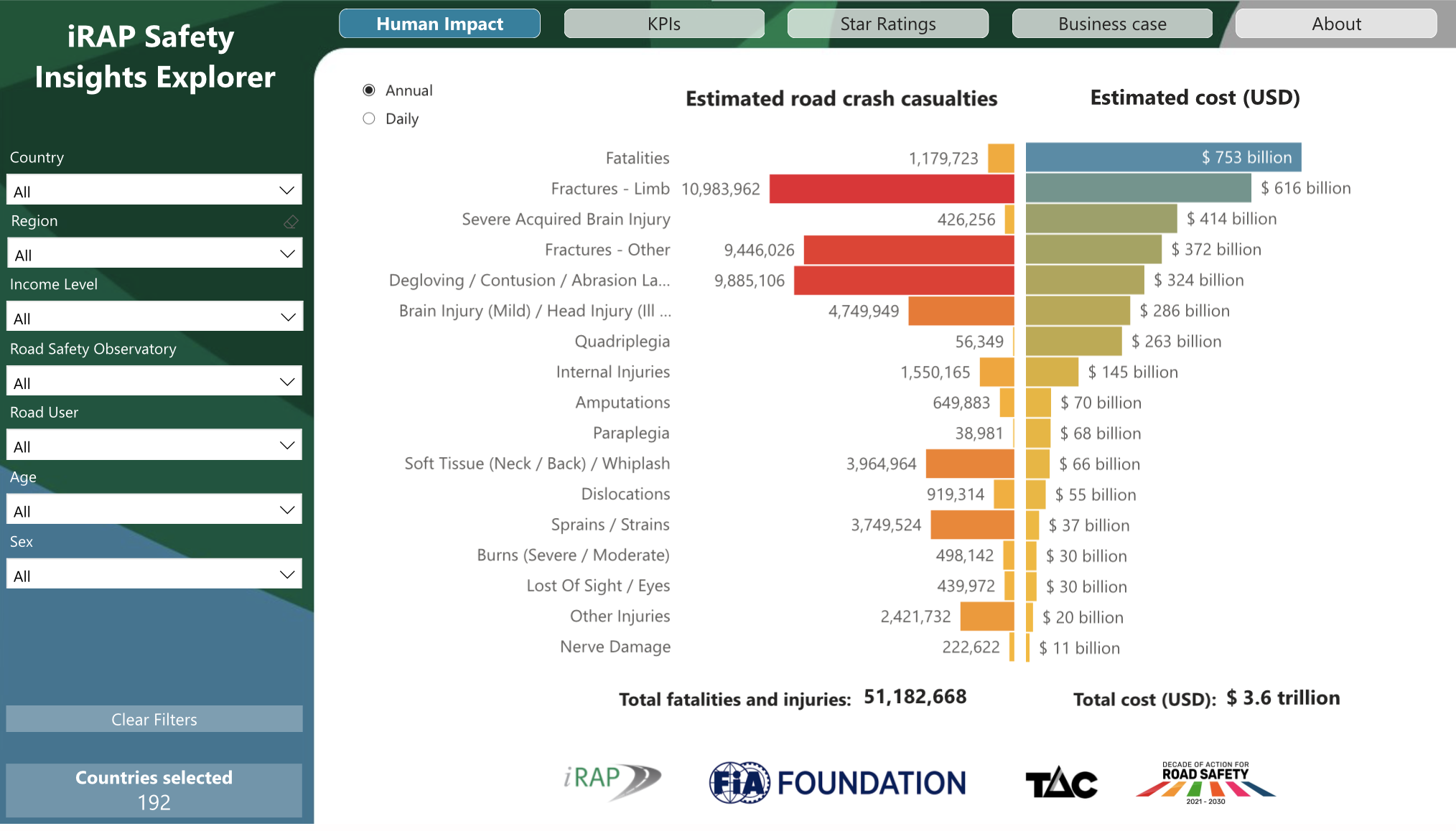Click the FIA Foundation logo
The image size is (1456, 831).
(x=837, y=782)
